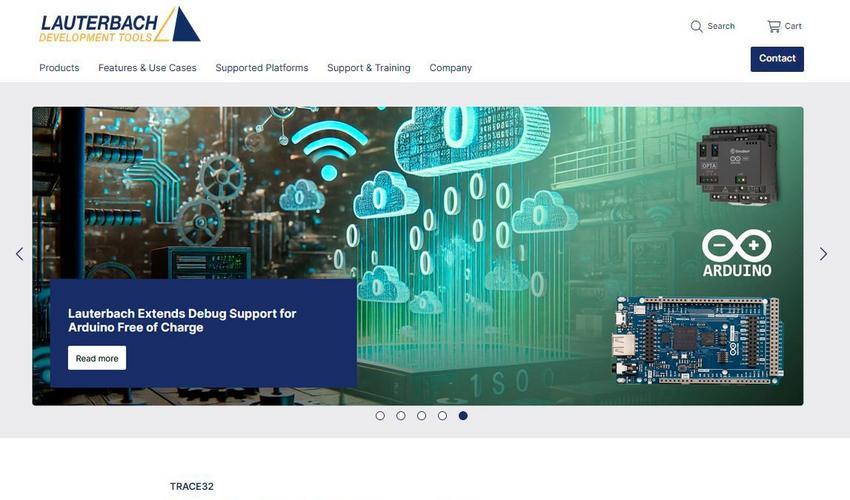850x500 pixels.
Task: Open the shopping cart icon
Action: 774,26
